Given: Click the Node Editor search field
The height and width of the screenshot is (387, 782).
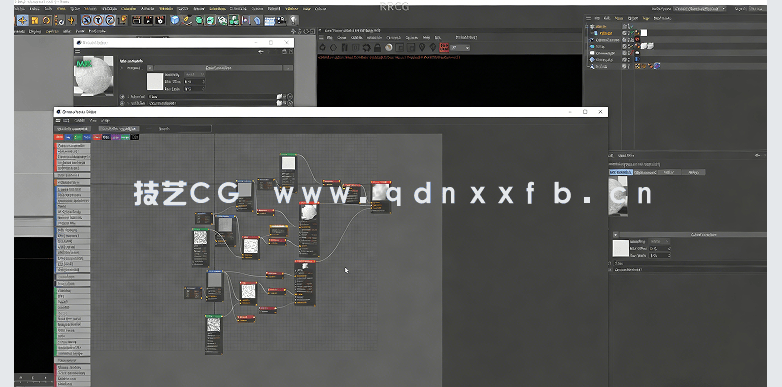Looking at the screenshot, I should [x=185, y=129].
